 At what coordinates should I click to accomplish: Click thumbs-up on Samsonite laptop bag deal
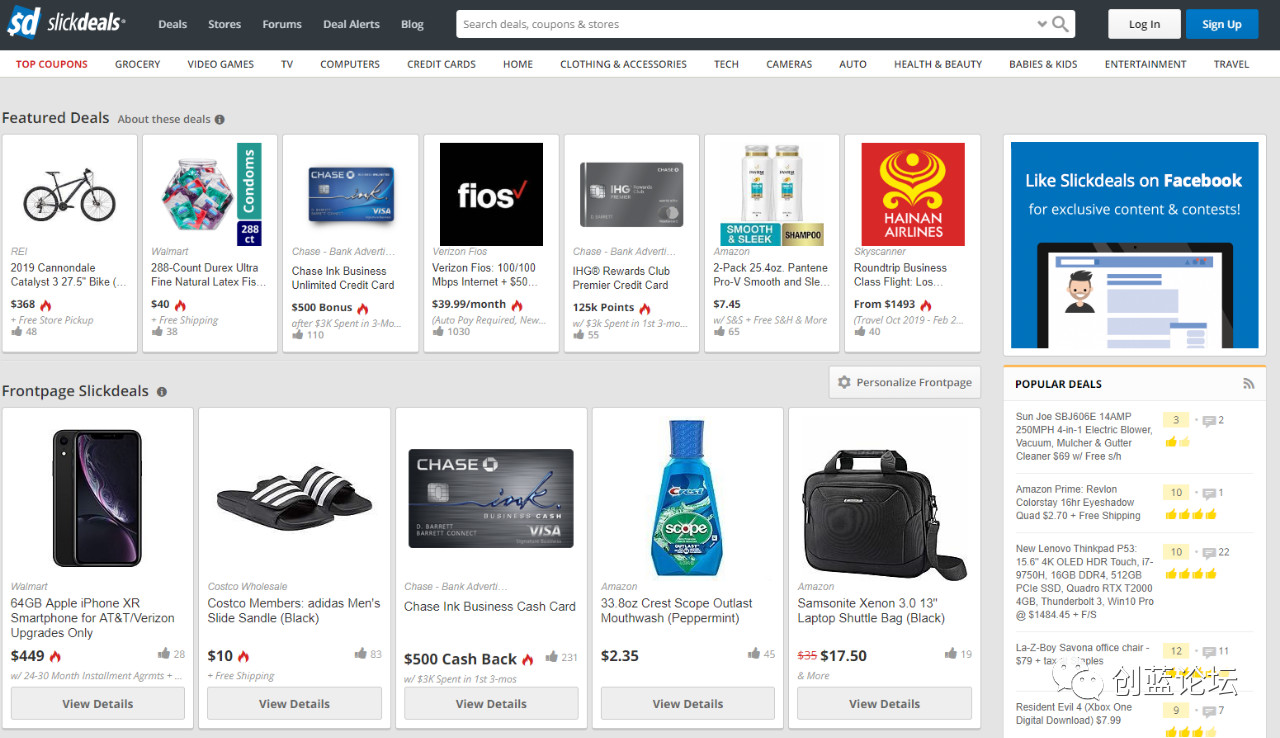coord(950,654)
